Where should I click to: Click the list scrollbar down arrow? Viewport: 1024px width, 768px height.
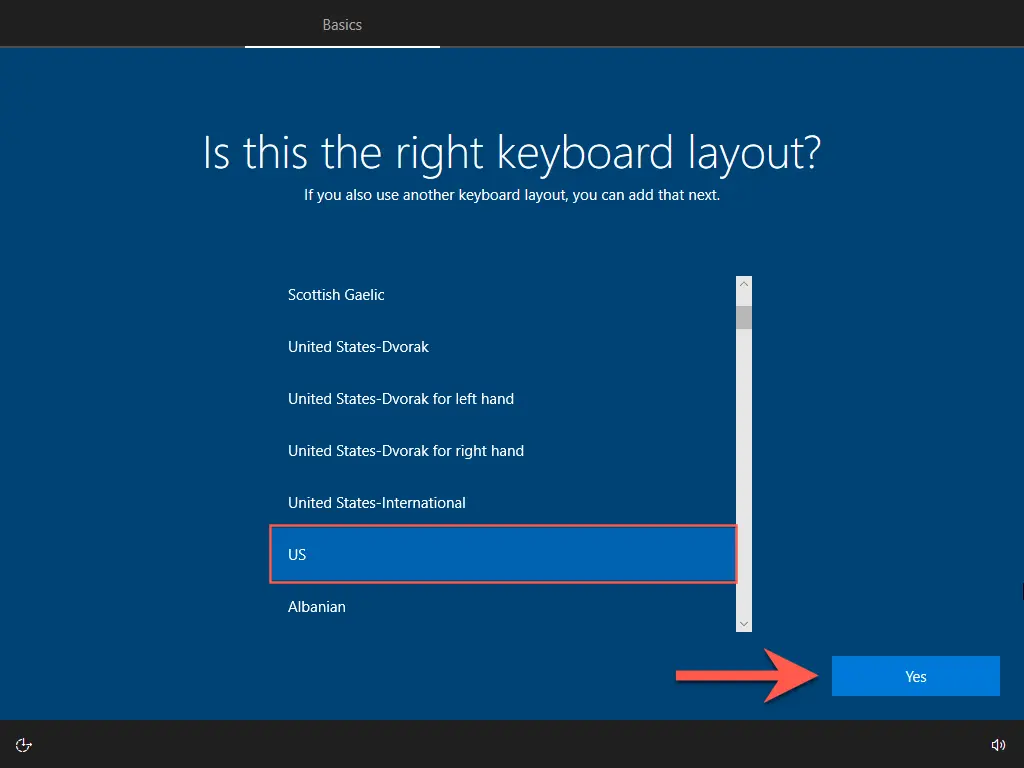(x=744, y=624)
